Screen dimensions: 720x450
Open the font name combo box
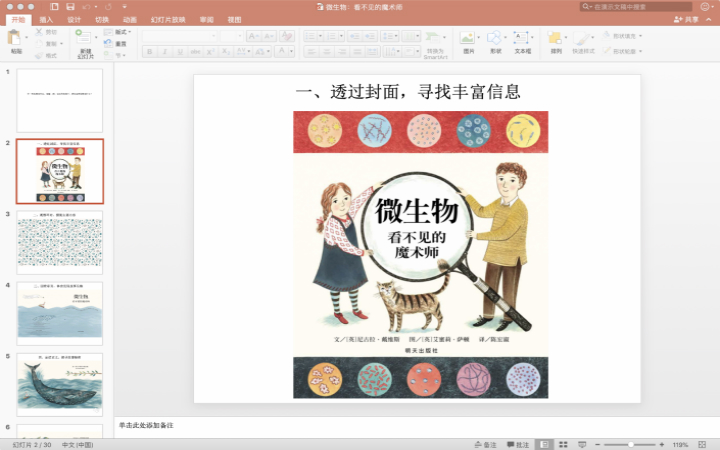pyautogui.click(x=179, y=36)
